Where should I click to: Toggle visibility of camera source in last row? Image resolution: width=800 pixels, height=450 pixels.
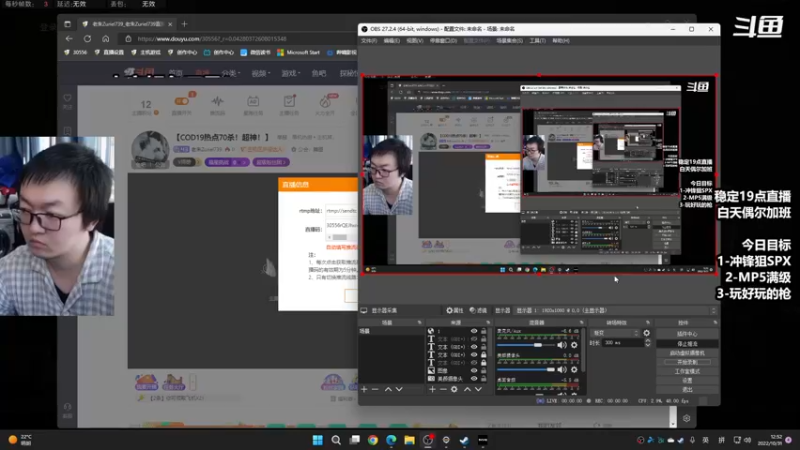click(473, 379)
